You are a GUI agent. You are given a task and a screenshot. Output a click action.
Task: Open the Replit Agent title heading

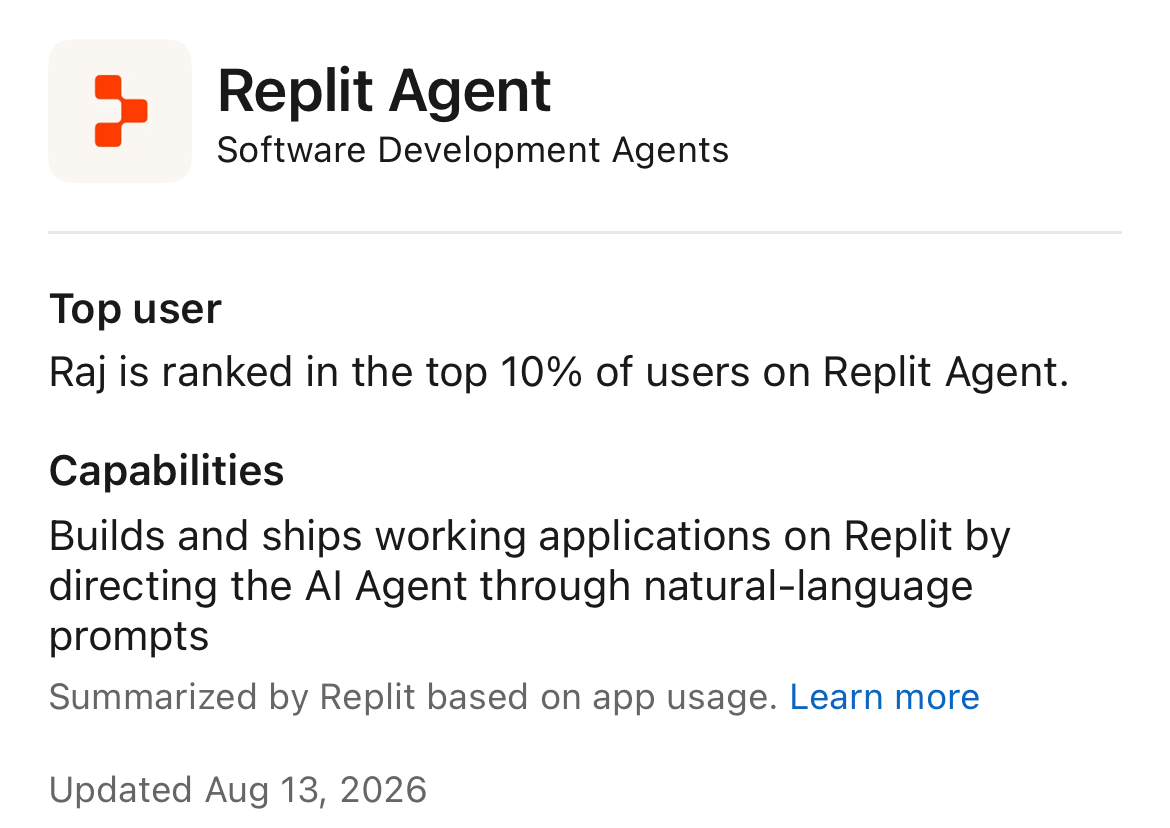(x=384, y=91)
